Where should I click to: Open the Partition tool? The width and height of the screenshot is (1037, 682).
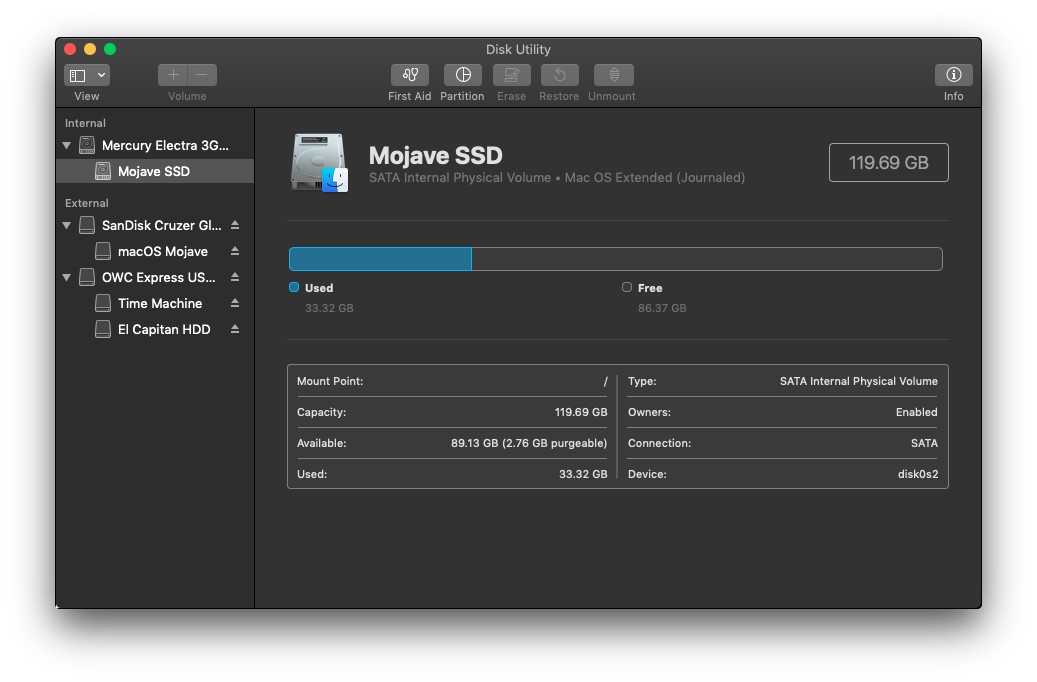click(x=462, y=75)
